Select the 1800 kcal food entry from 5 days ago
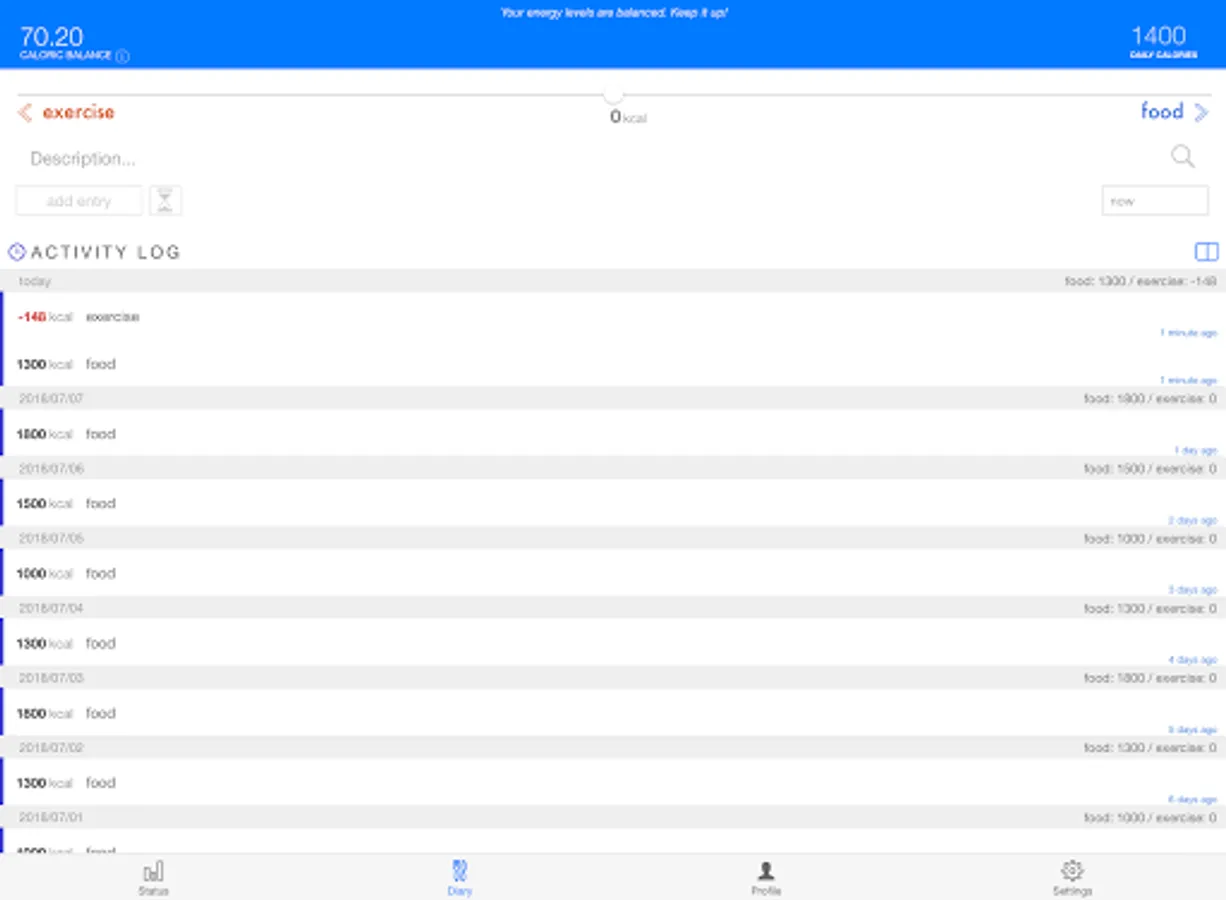The height and width of the screenshot is (900, 1226). 613,713
